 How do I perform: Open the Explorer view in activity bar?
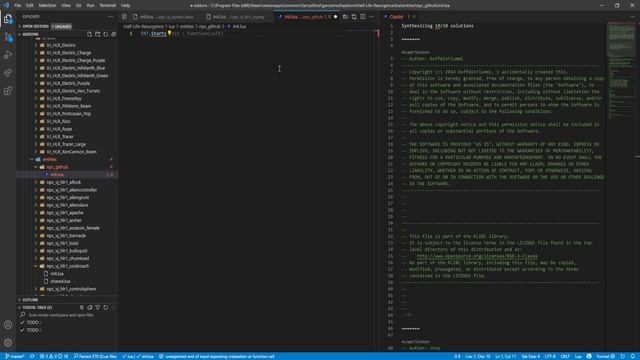(8, 19)
